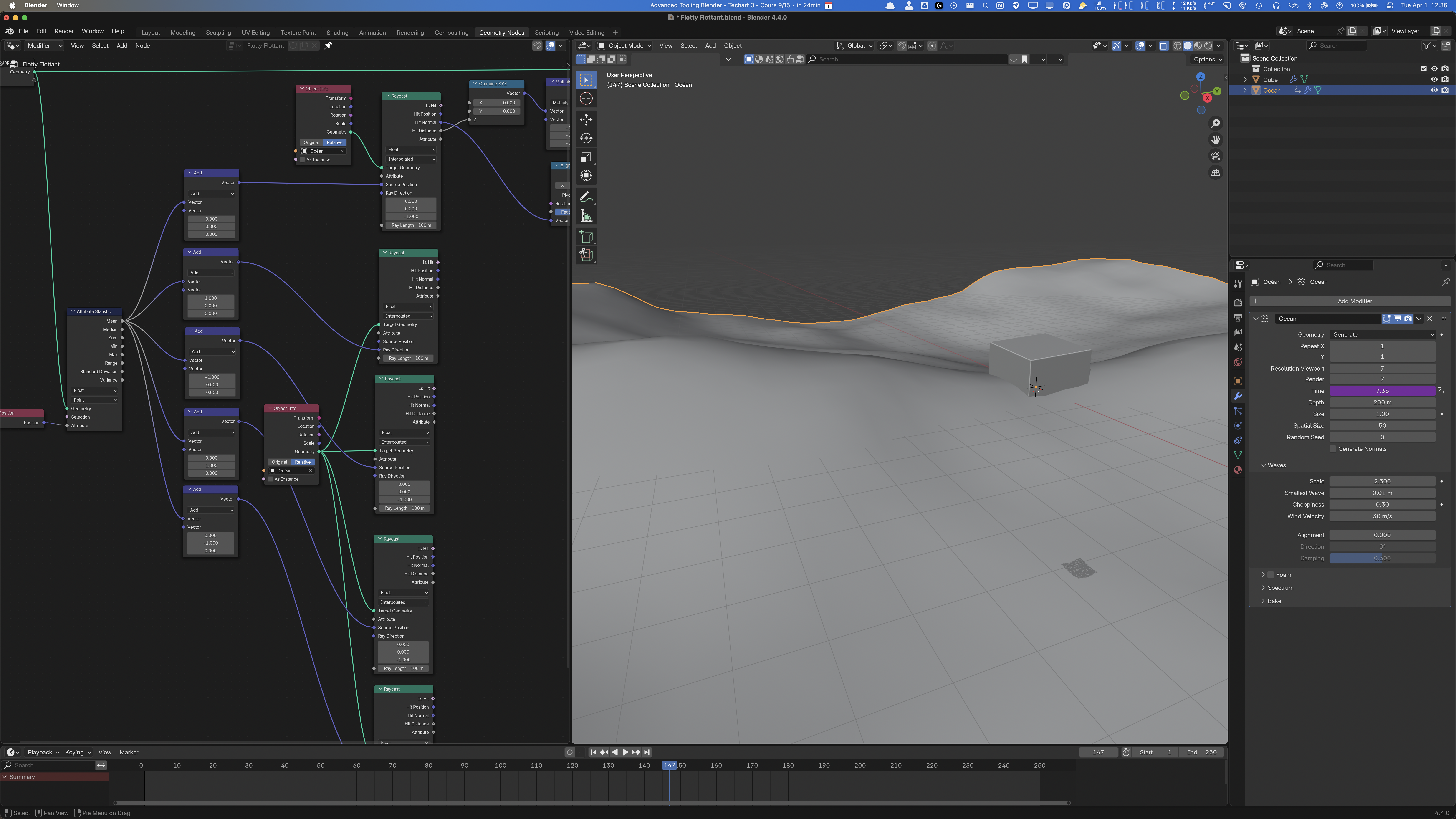Jump to the timeline start frame
1456x819 pixels.
tap(594, 752)
